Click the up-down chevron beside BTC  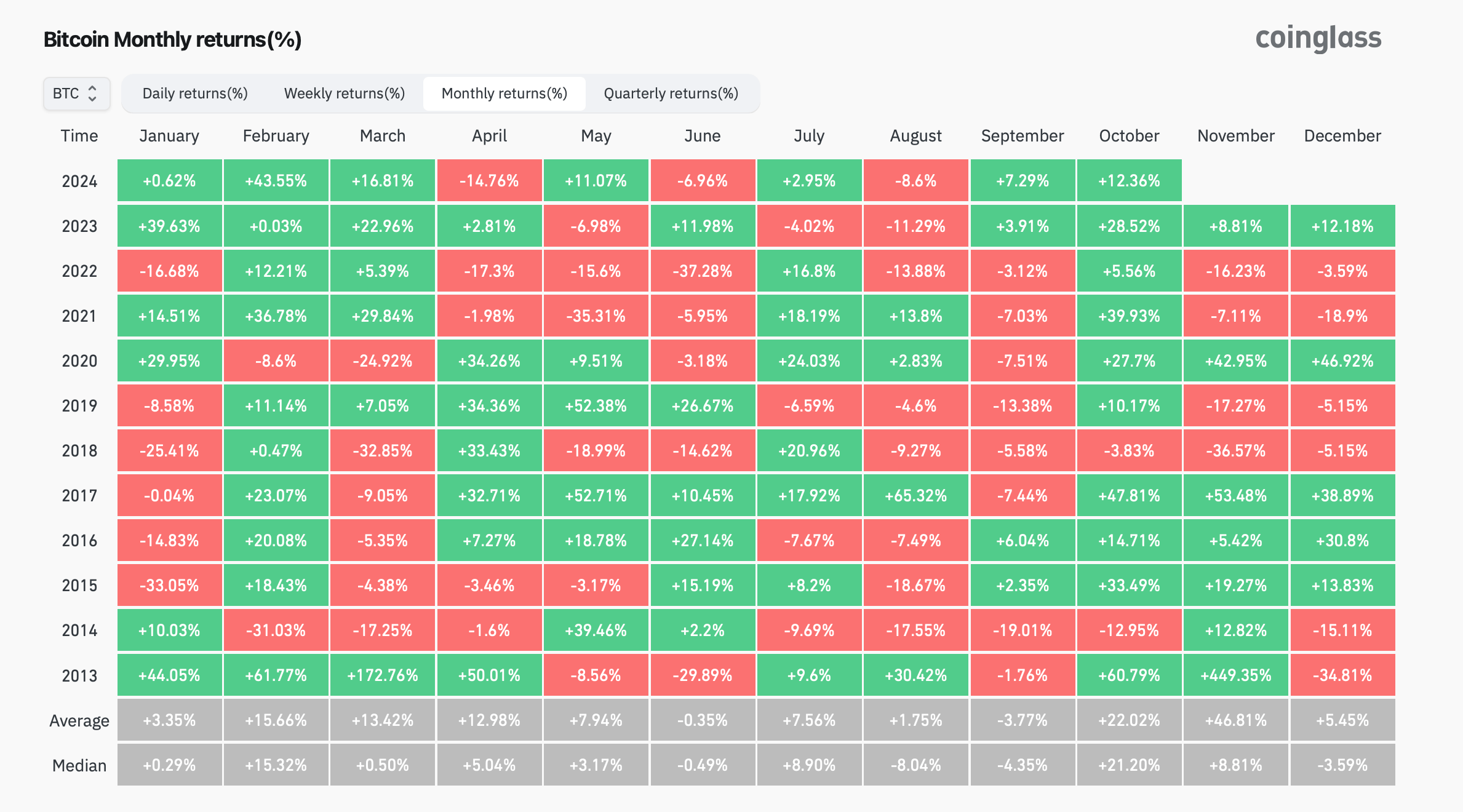[92, 94]
